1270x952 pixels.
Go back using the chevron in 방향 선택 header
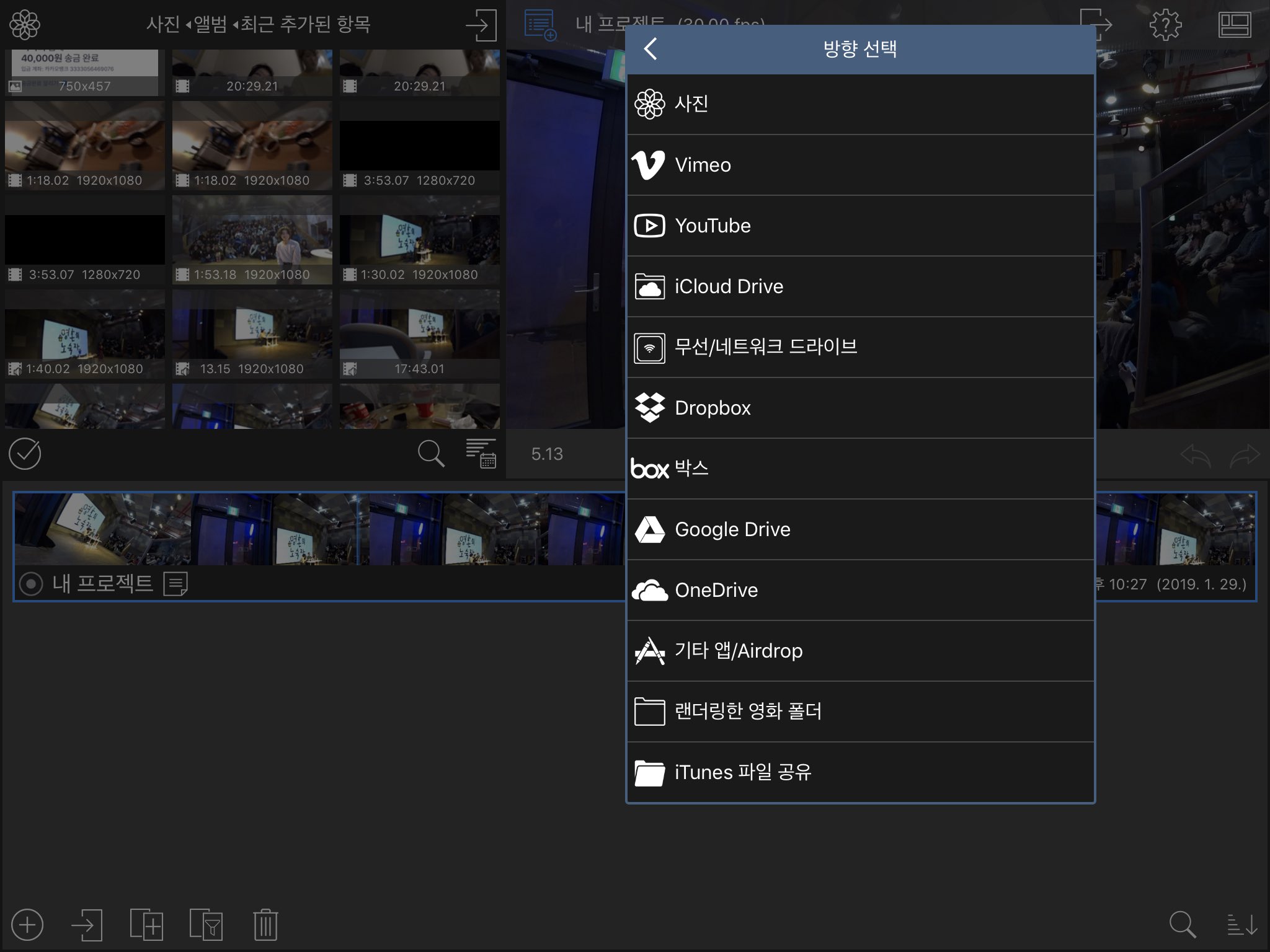650,48
